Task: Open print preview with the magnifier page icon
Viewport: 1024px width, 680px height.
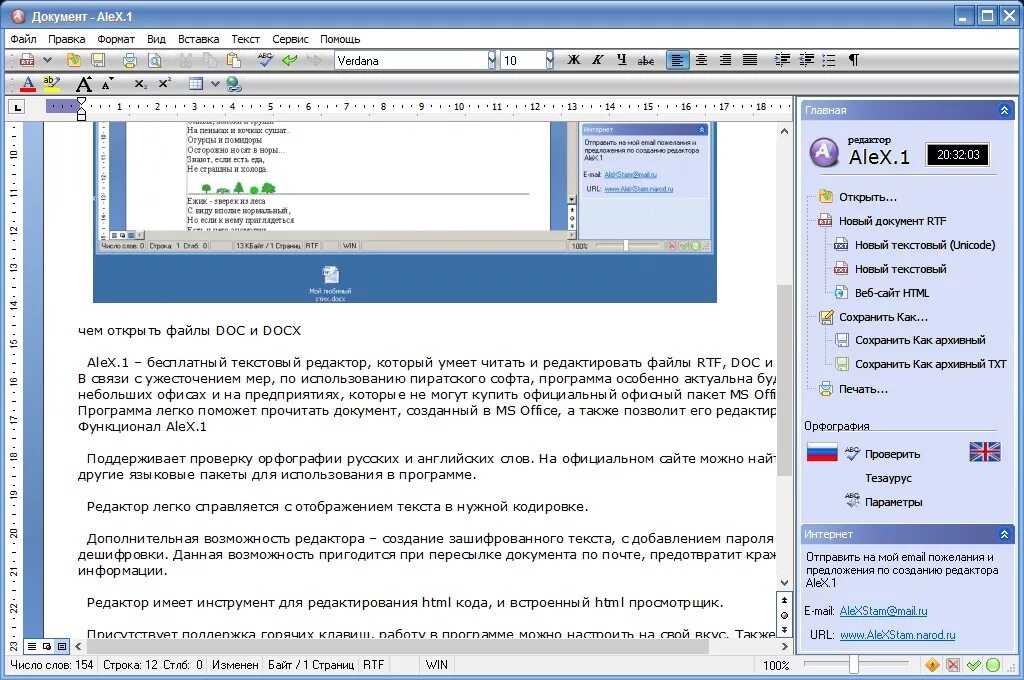Action: 155,60
